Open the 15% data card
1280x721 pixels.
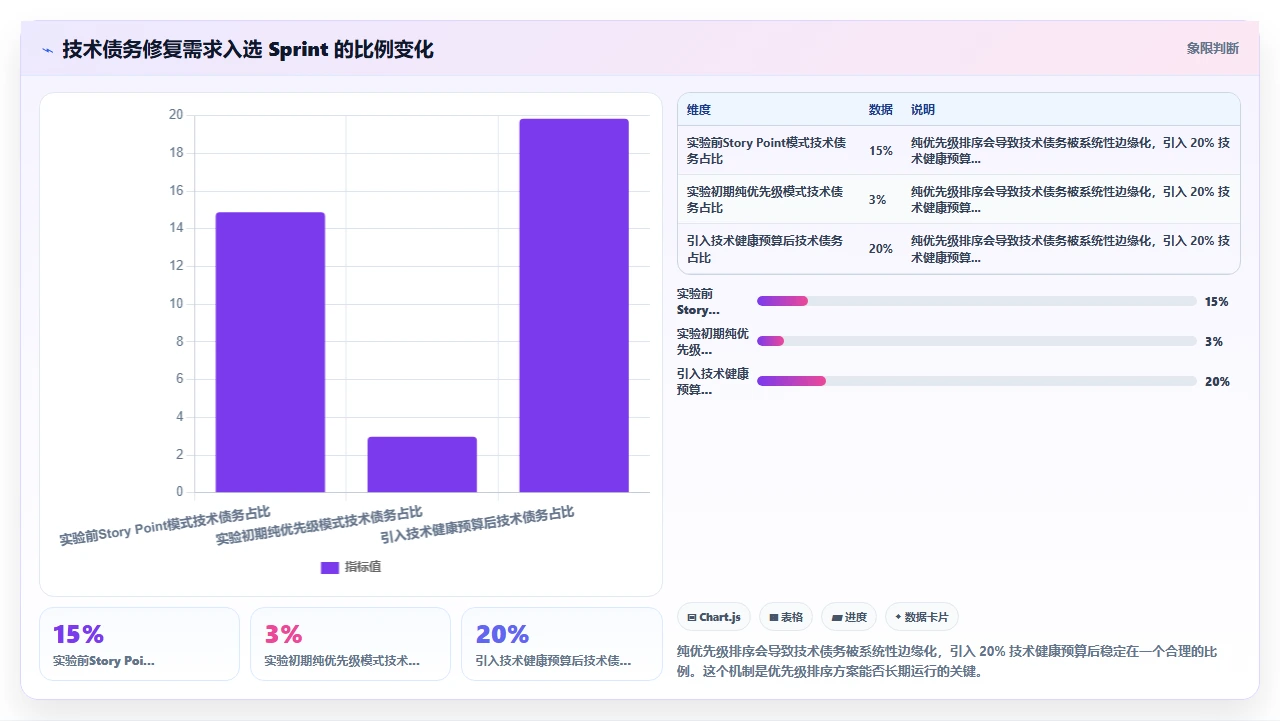pyautogui.click(x=140, y=644)
